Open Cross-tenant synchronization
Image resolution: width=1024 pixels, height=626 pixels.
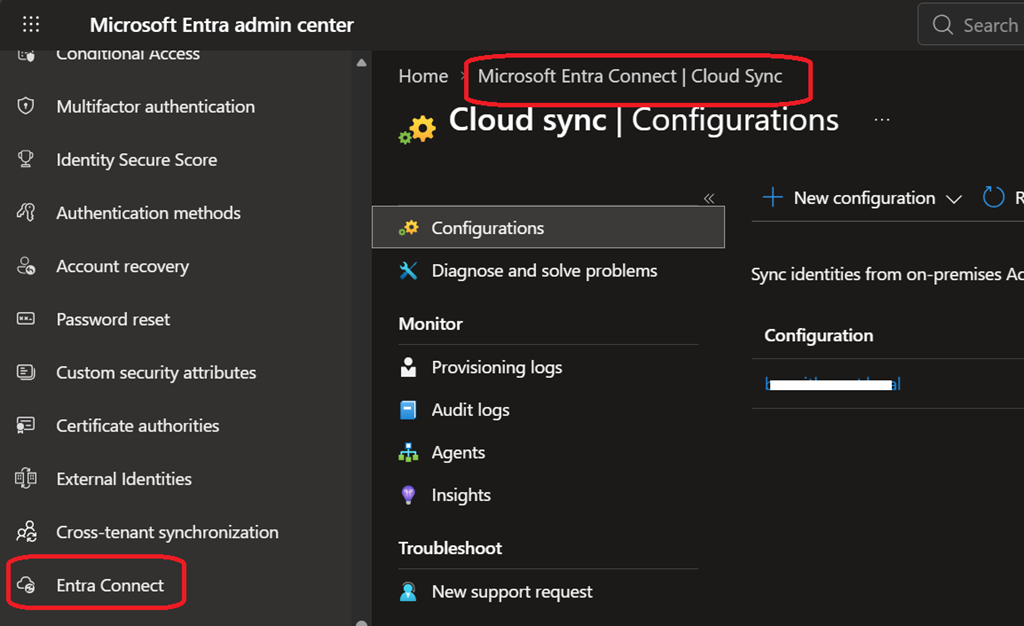point(167,532)
